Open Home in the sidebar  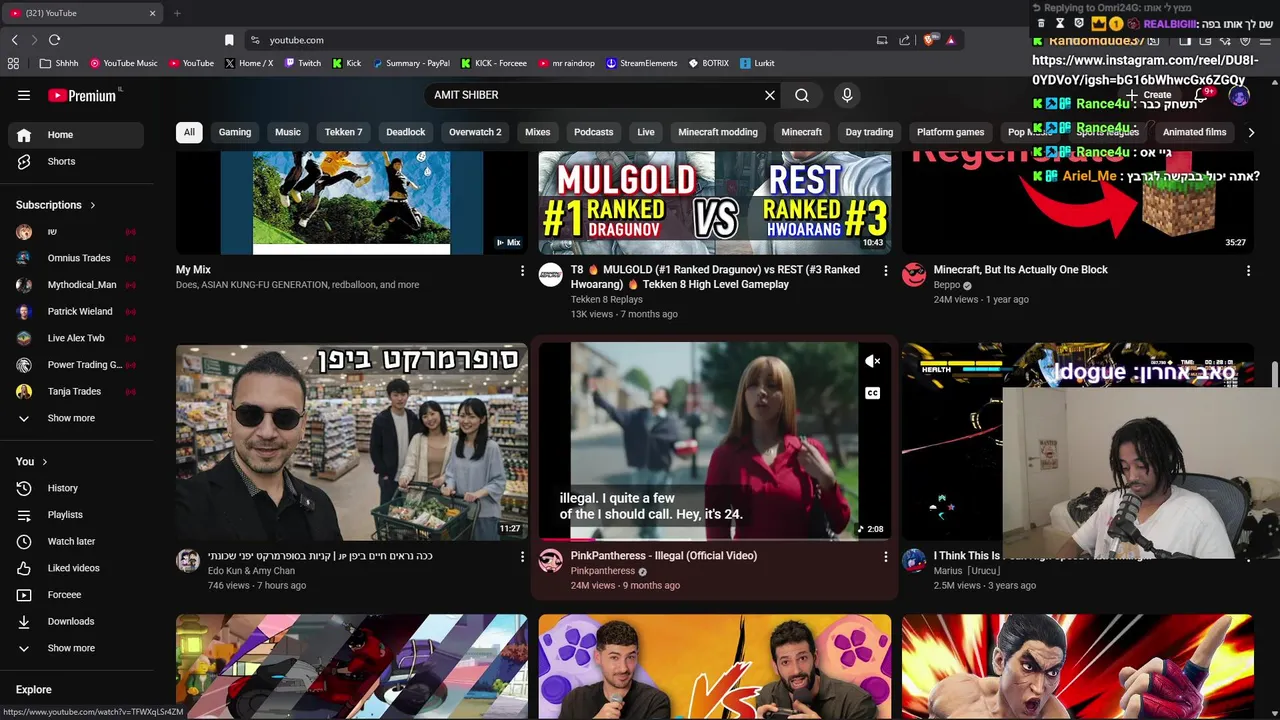[76, 135]
